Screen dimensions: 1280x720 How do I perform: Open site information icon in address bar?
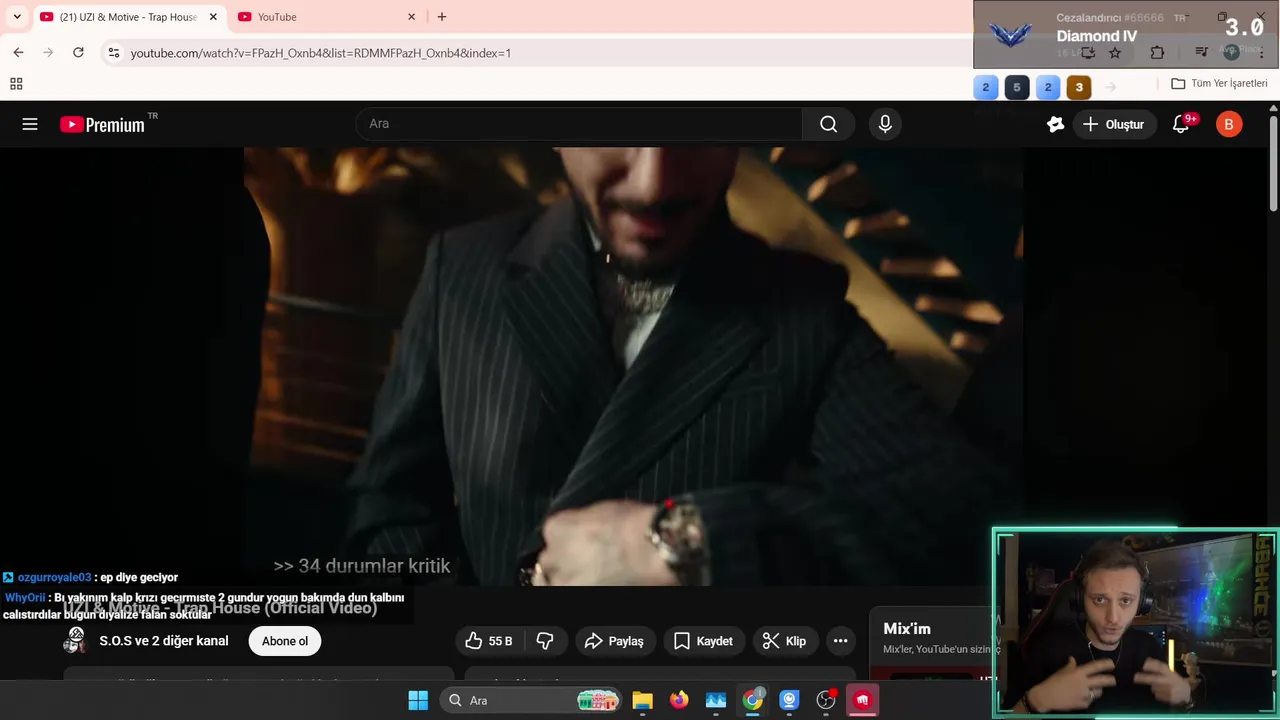point(114,52)
